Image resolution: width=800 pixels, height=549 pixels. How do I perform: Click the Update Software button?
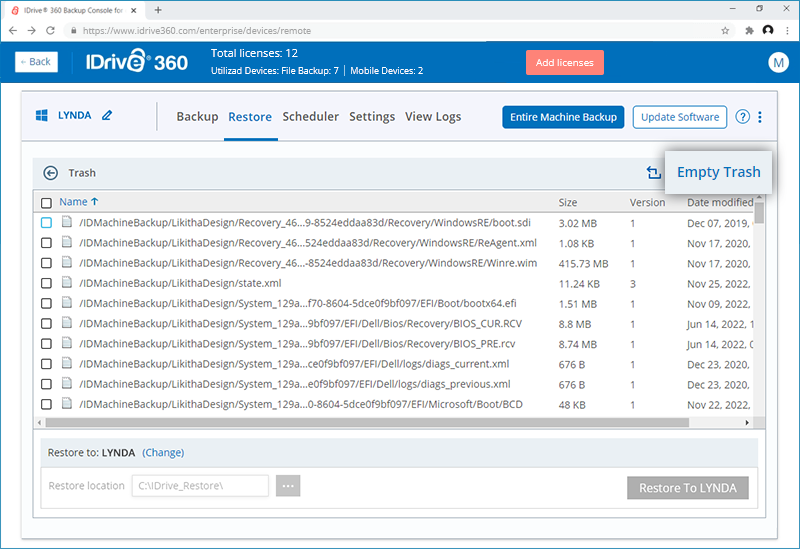pyautogui.click(x=680, y=117)
